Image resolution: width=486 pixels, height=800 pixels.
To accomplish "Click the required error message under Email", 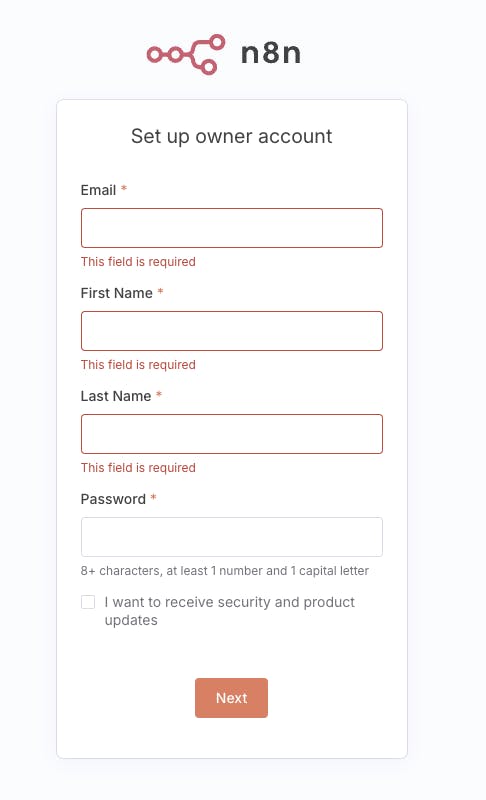I will pyautogui.click(x=138, y=262).
